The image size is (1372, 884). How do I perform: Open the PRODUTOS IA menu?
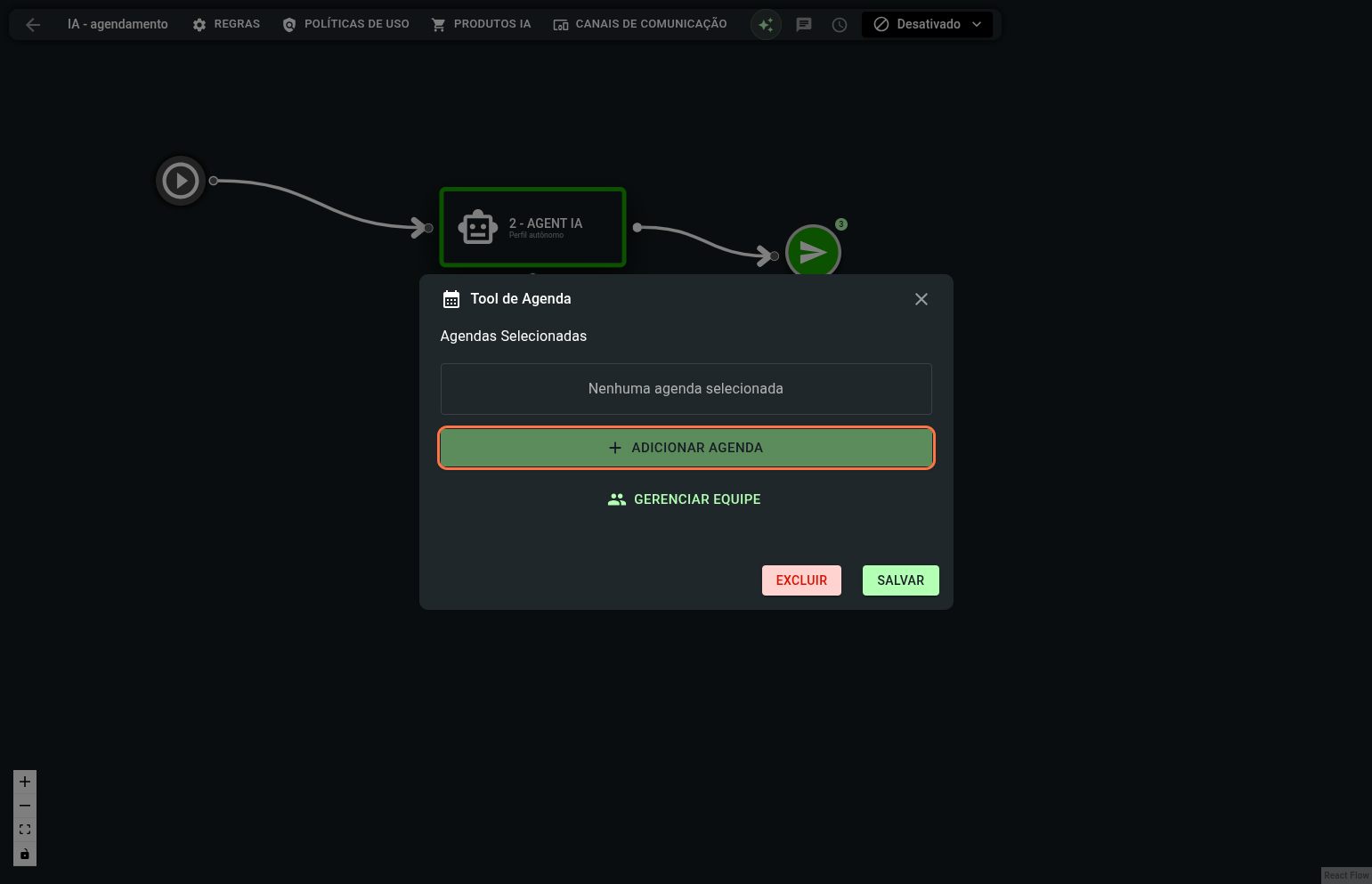pyautogui.click(x=481, y=25)
